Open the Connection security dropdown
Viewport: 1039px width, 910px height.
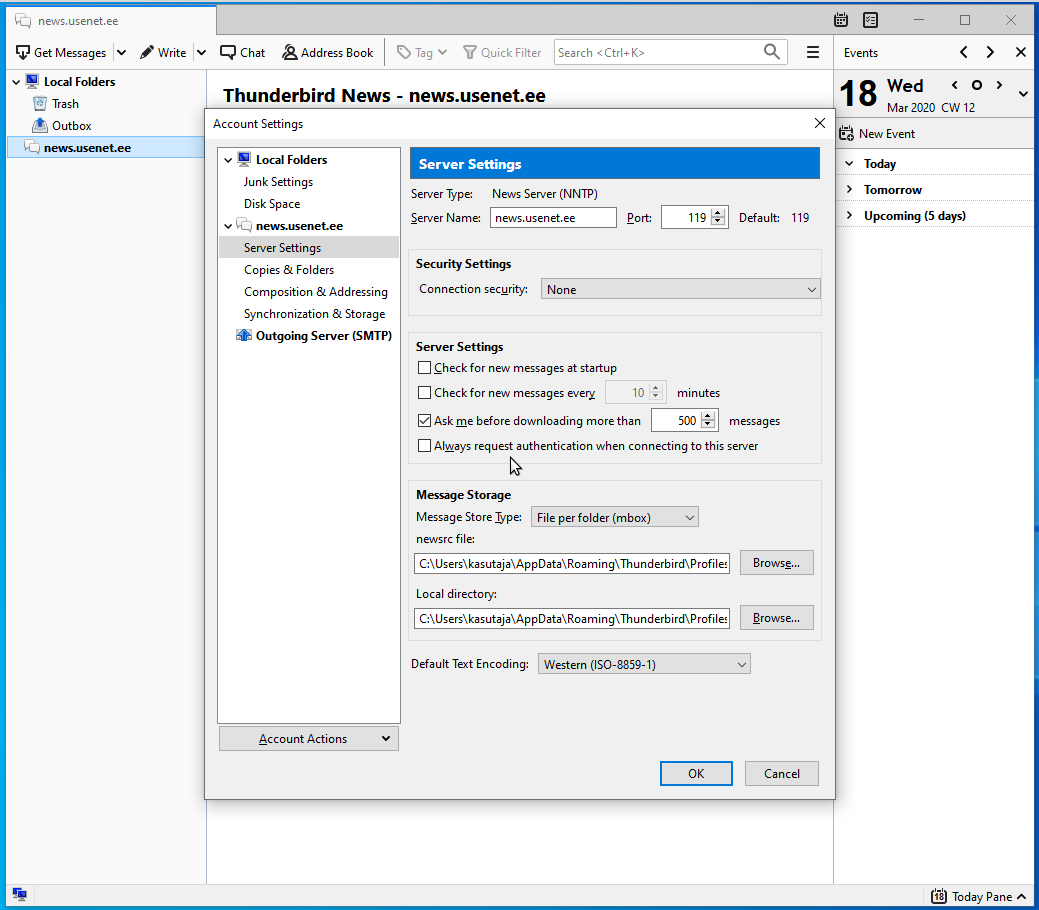pyautogui.click(x=680, y=290)
